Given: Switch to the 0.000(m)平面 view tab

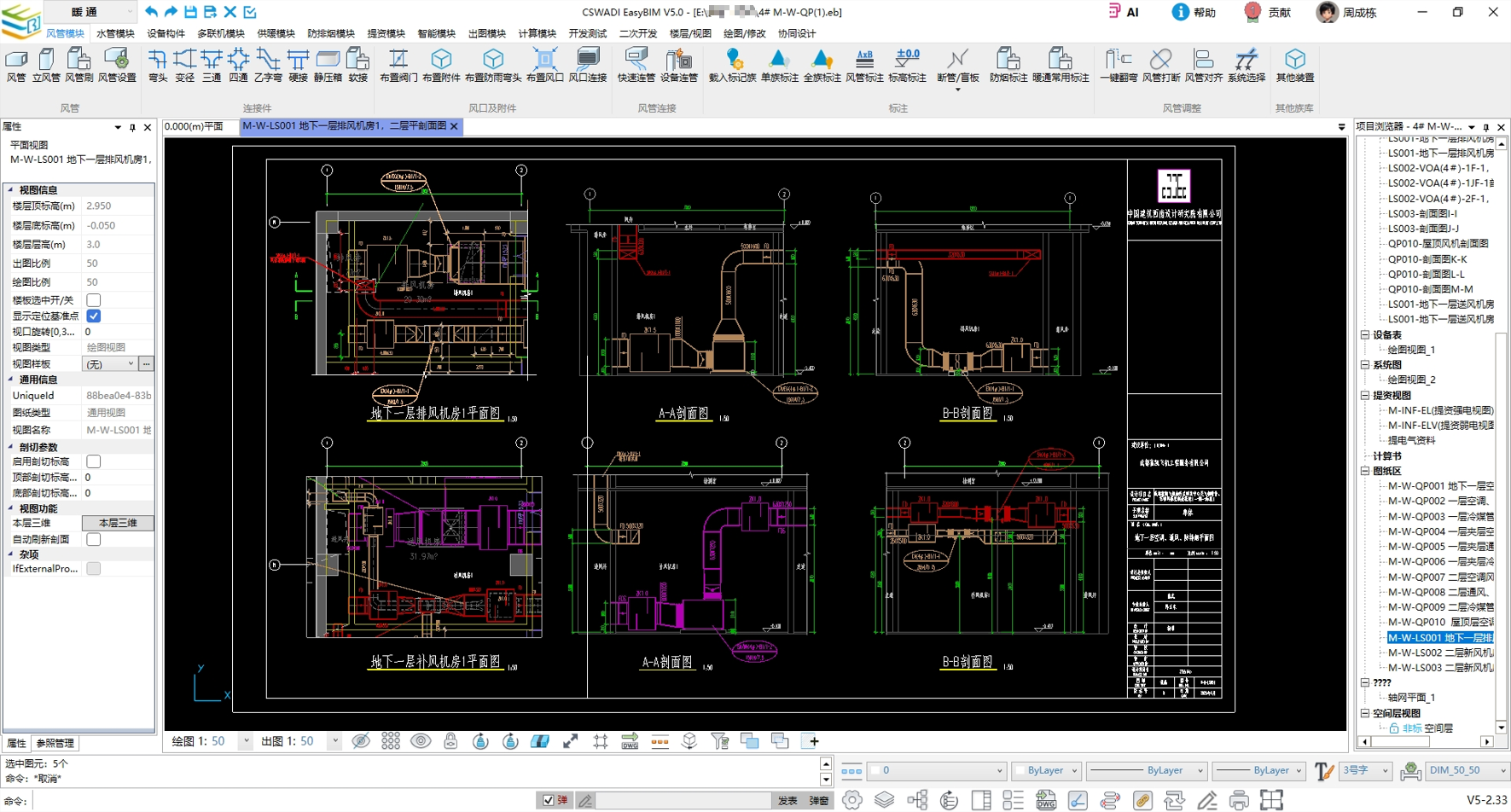Looking at the screenshot, I should click(x=195, y=126).
